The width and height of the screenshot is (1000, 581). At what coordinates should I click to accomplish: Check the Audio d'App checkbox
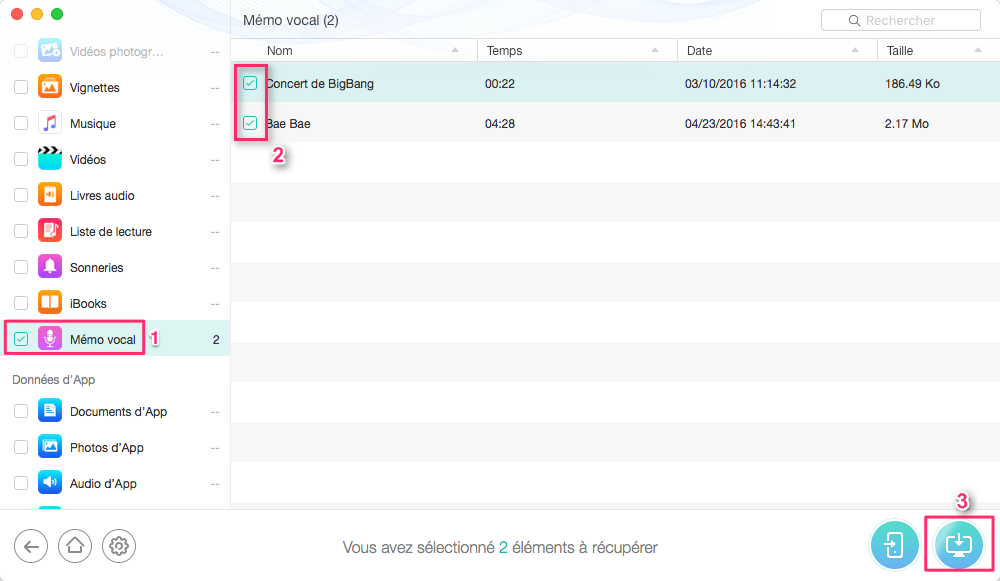coord(21,483)
